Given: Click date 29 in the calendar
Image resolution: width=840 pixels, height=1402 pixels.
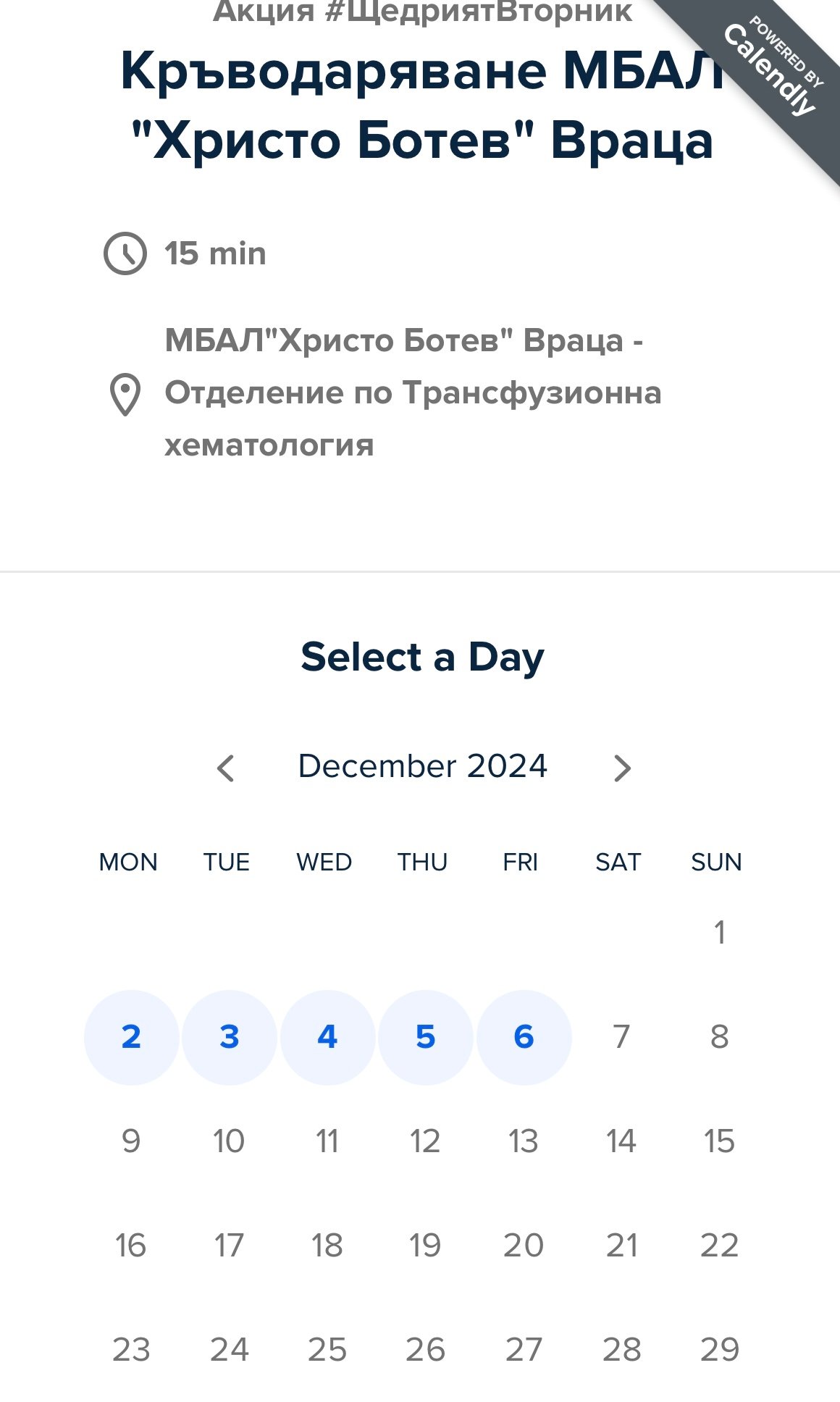Looking at the screenshot, I should (720, 1350).
